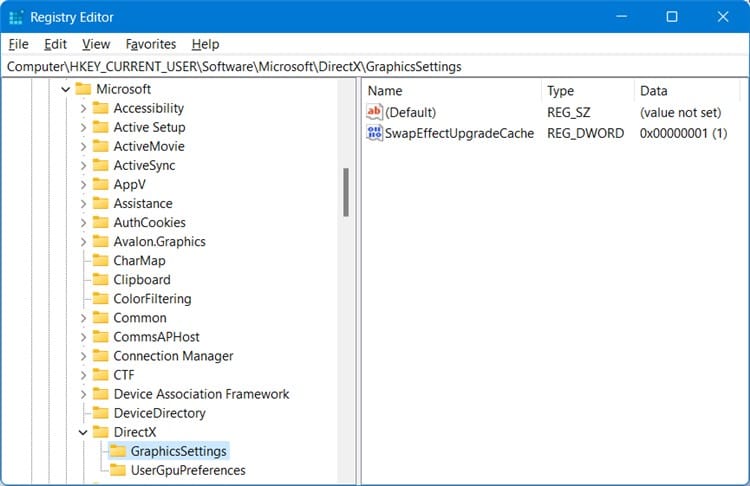Viewport: 750px width, 486px height.
Task: Click the Type column header
Action: (588, 90)
